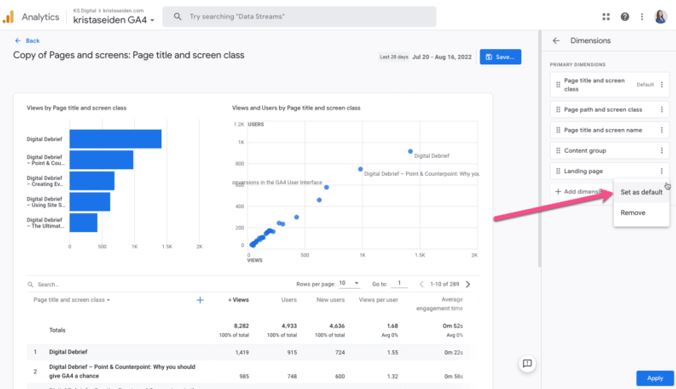Image resolution: width=676 pixels, height=389 pixels.
Task: Click the Back link
Action: point(27,41)
